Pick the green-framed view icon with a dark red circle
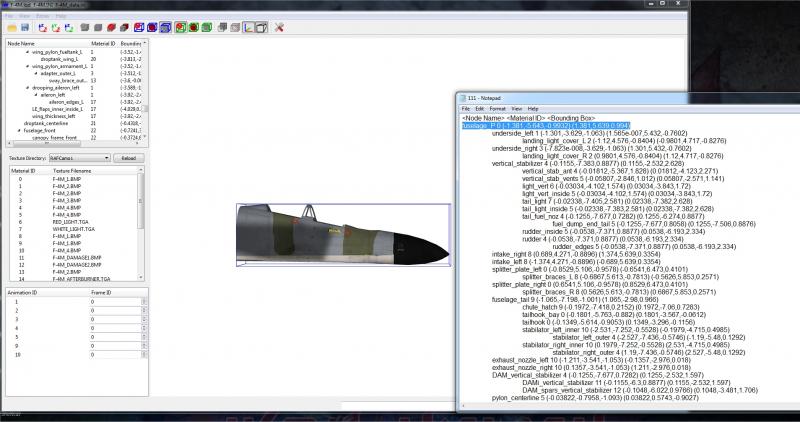The image size is (800, 422). click(193, 28)
